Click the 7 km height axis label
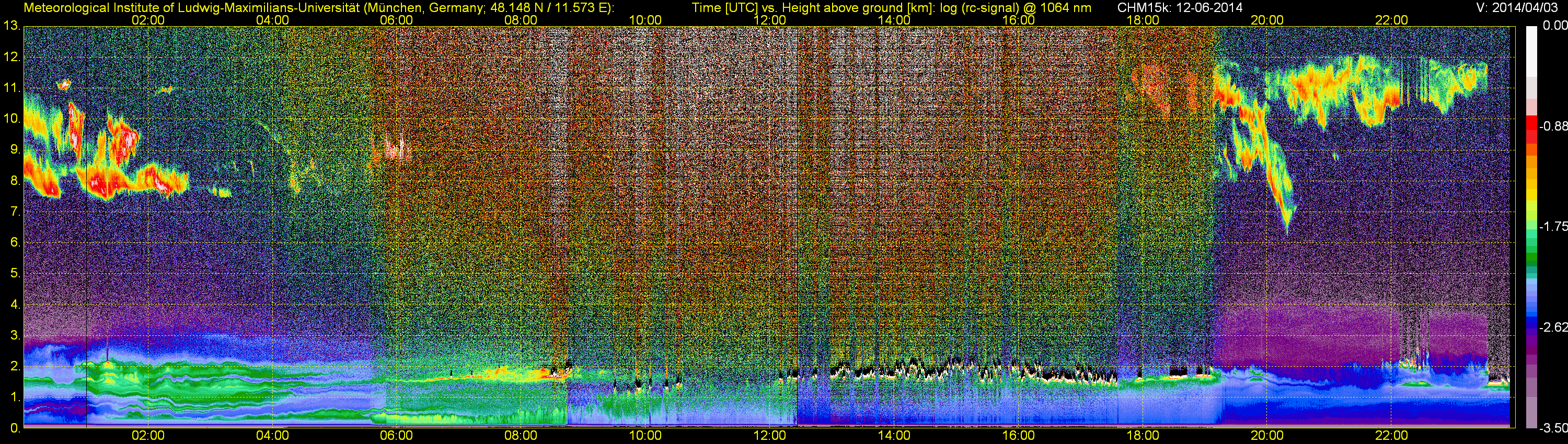The image size is (1568, 444). tap(16, 212)
